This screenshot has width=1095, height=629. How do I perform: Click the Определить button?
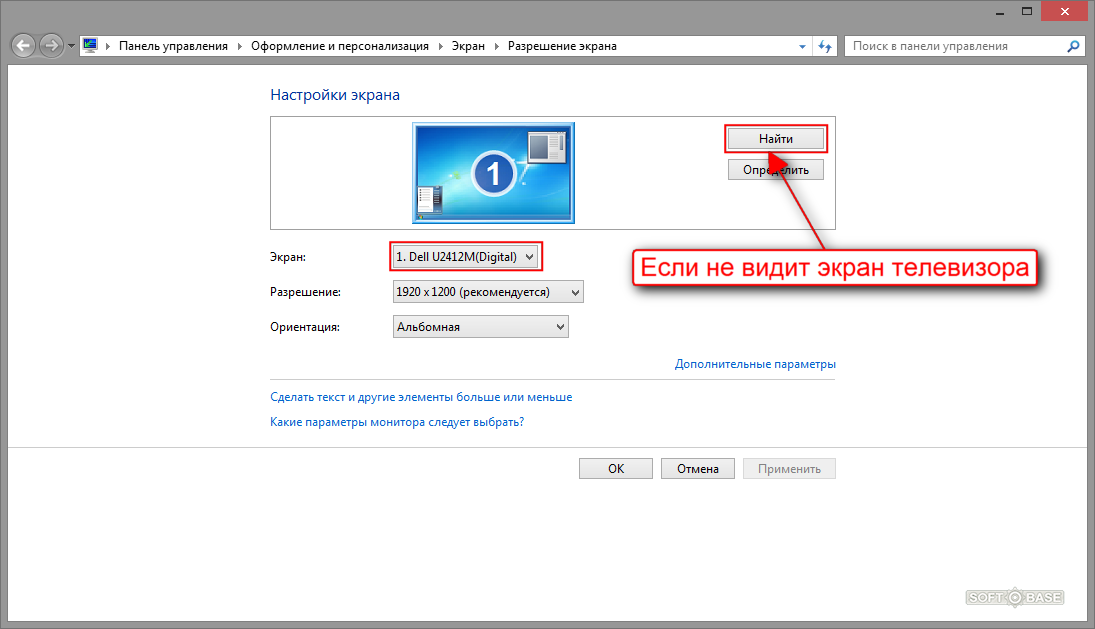coord(776,170)
